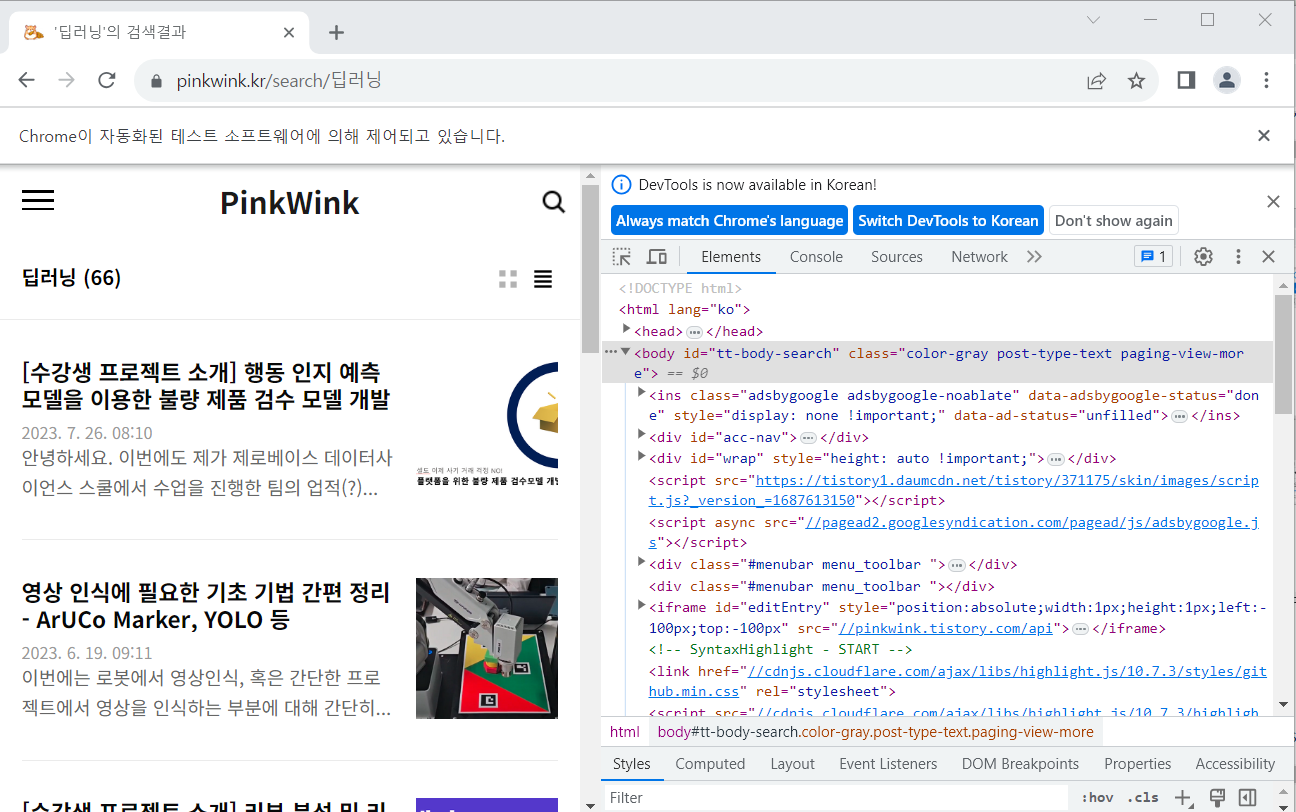Viewport: 1296px width, 812px height.
Task: Click inside the Styles filter field
Action: point(700,797)
